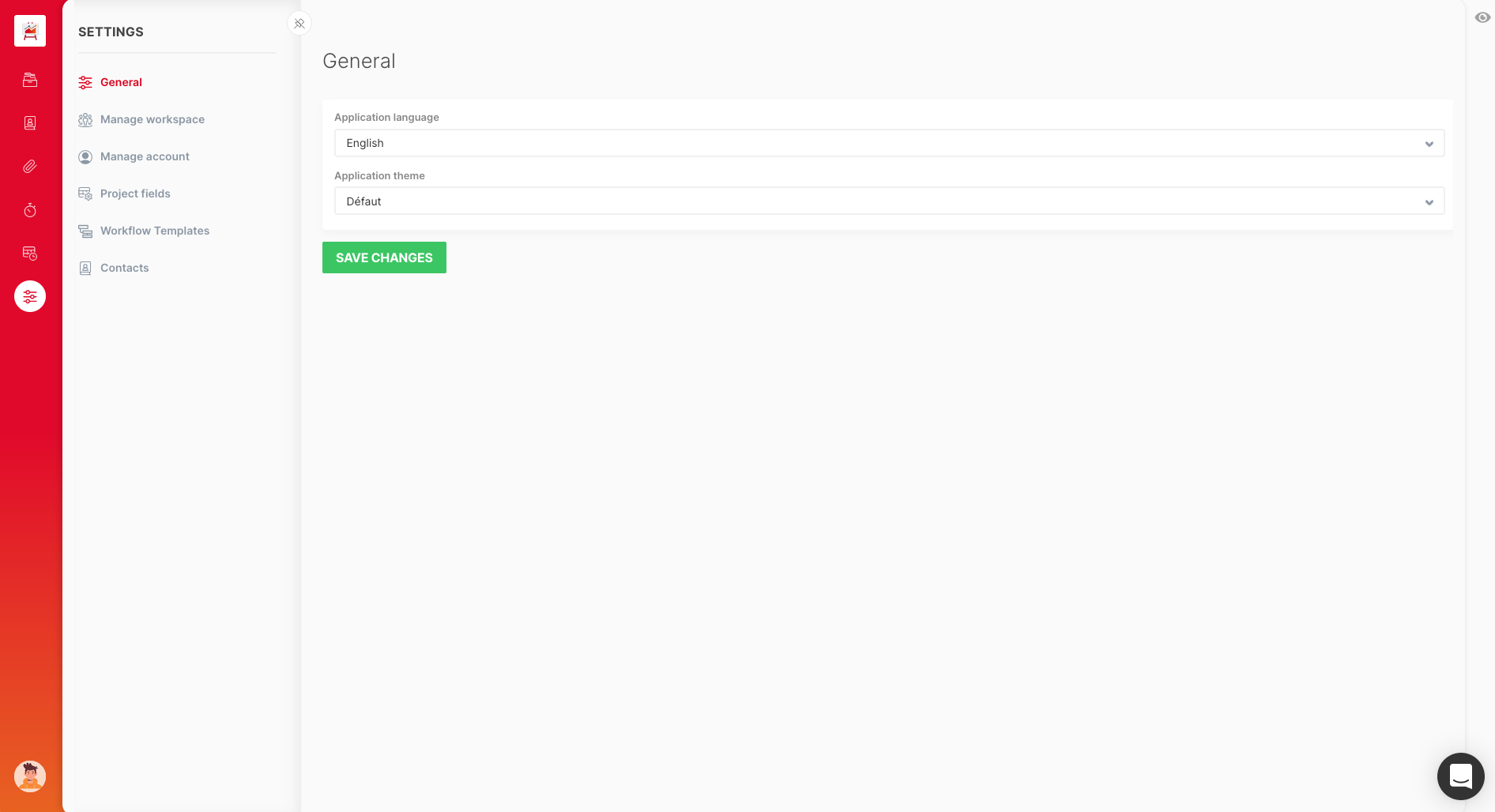Open the Application theme dropdown

(888, 201)
